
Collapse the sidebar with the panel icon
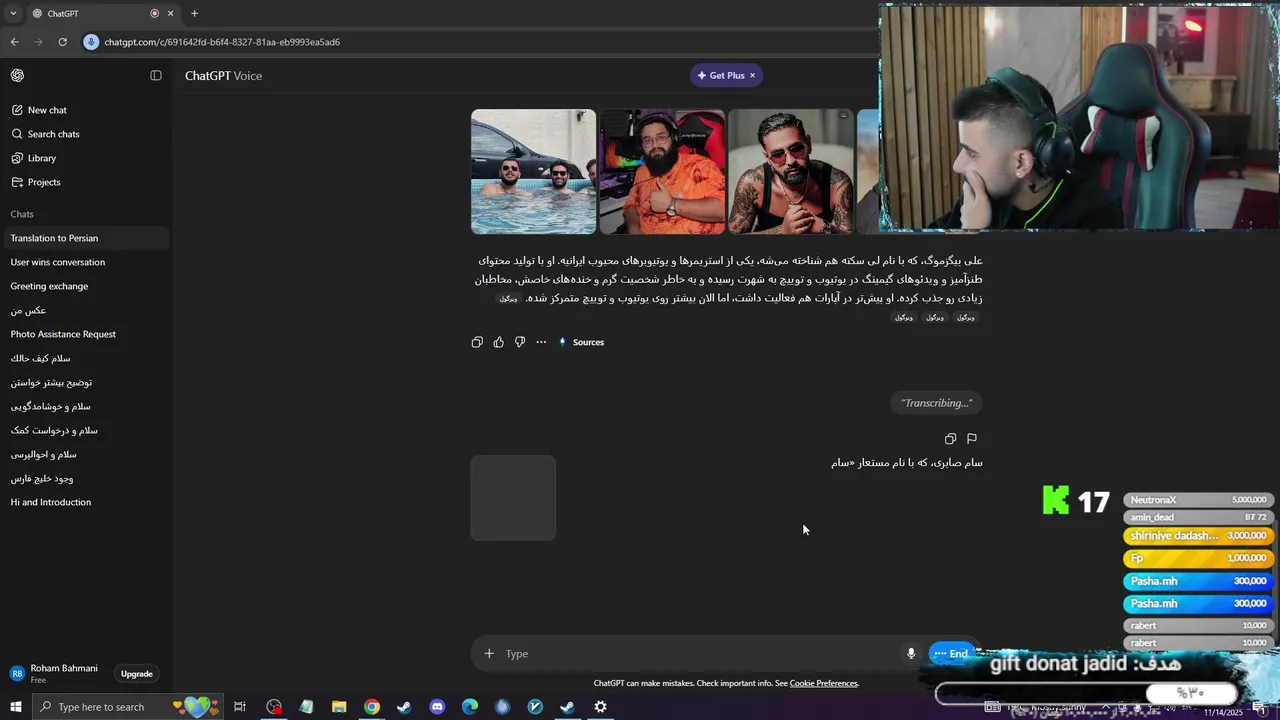[x=156, y=76]
